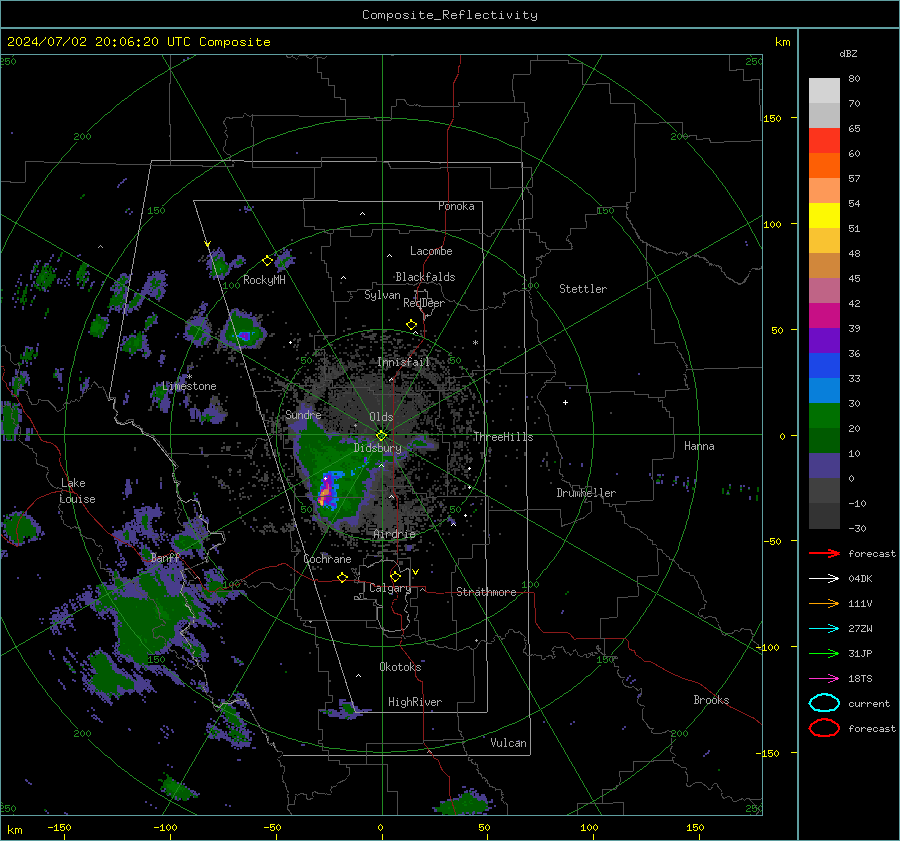Click the dBZ legend heading
The image size is (900, 841).
coord(848,53)
